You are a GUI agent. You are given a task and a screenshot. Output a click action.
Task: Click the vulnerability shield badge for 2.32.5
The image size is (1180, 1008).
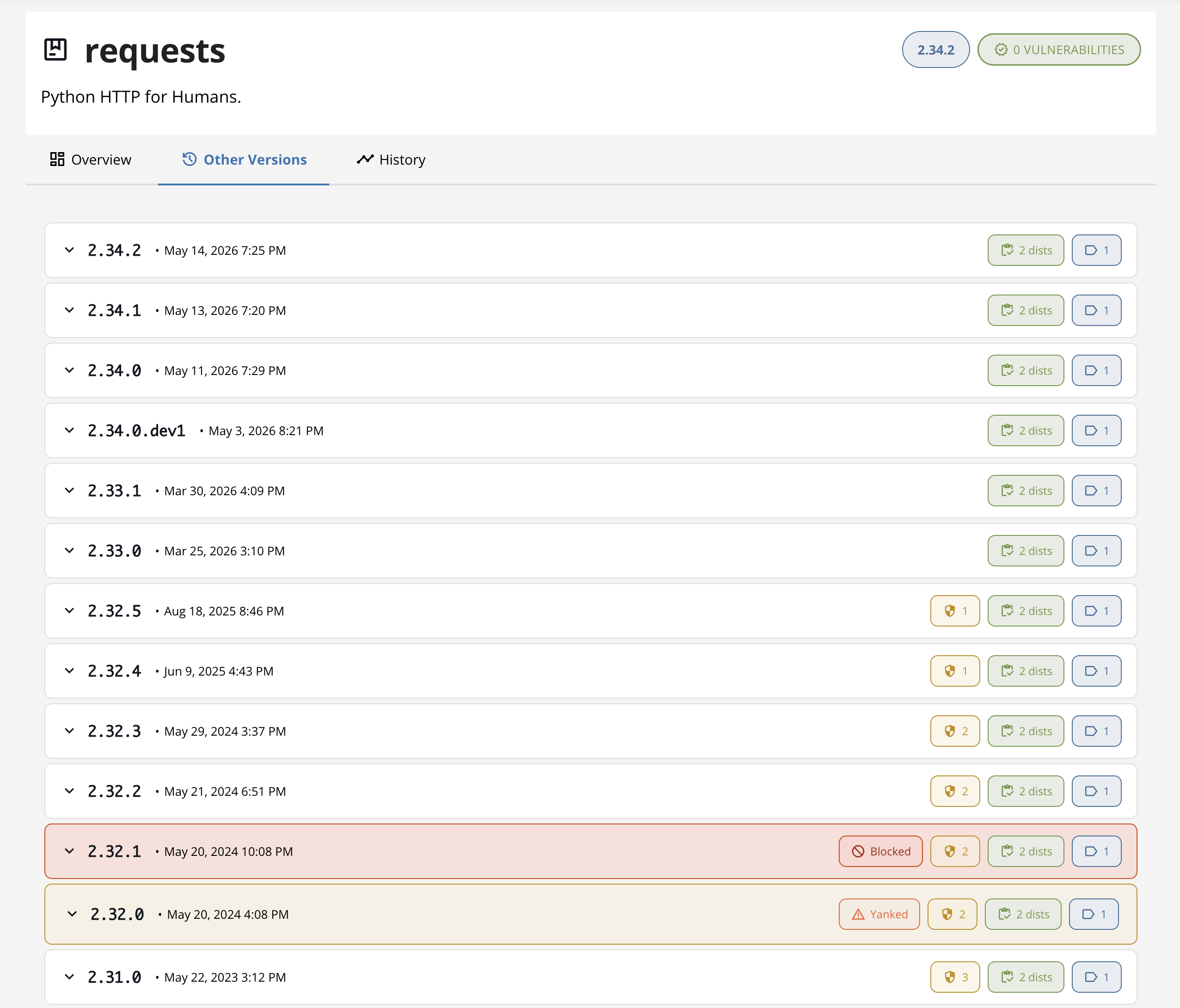[955, 610]
